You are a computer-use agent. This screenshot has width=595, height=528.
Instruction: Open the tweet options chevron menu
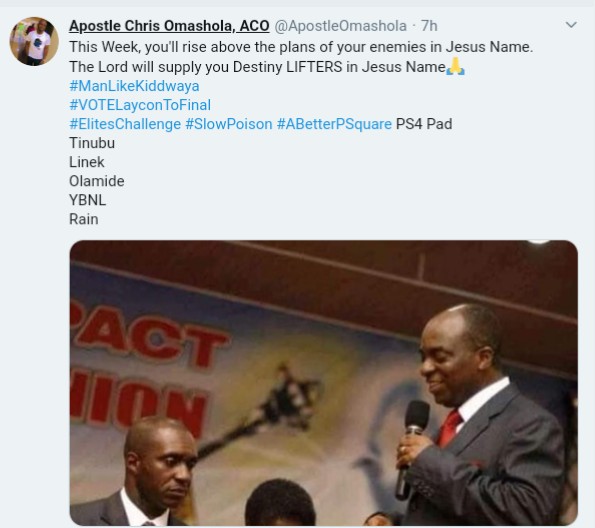coord(571,25)
